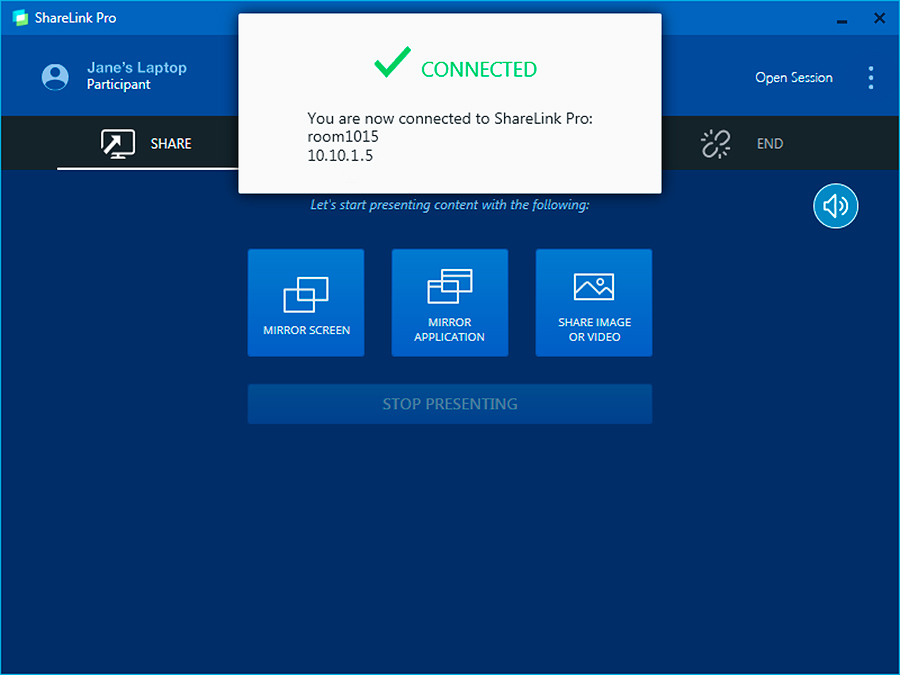Screen dimensions: 900x675
Task: Click the user avatar profile icon
Action: click(55, 77)
